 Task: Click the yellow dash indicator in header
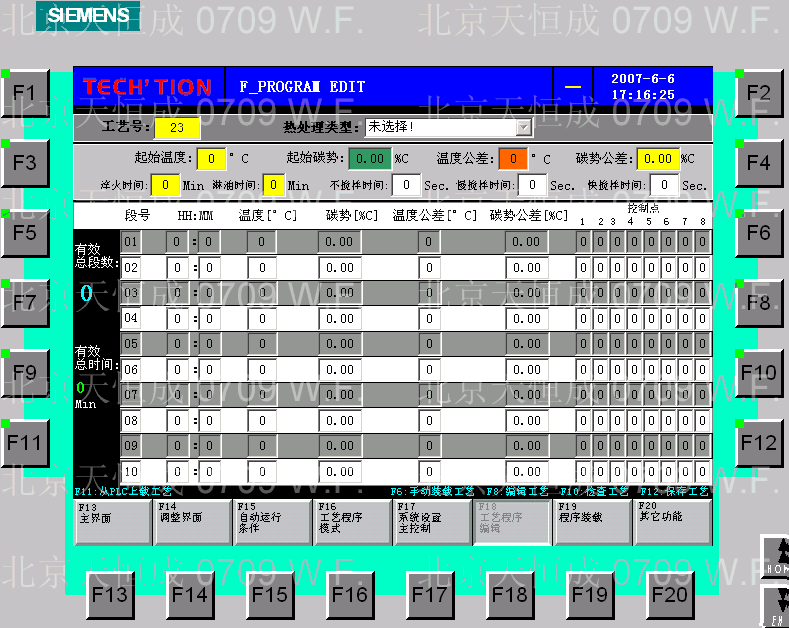click(572, 87)
